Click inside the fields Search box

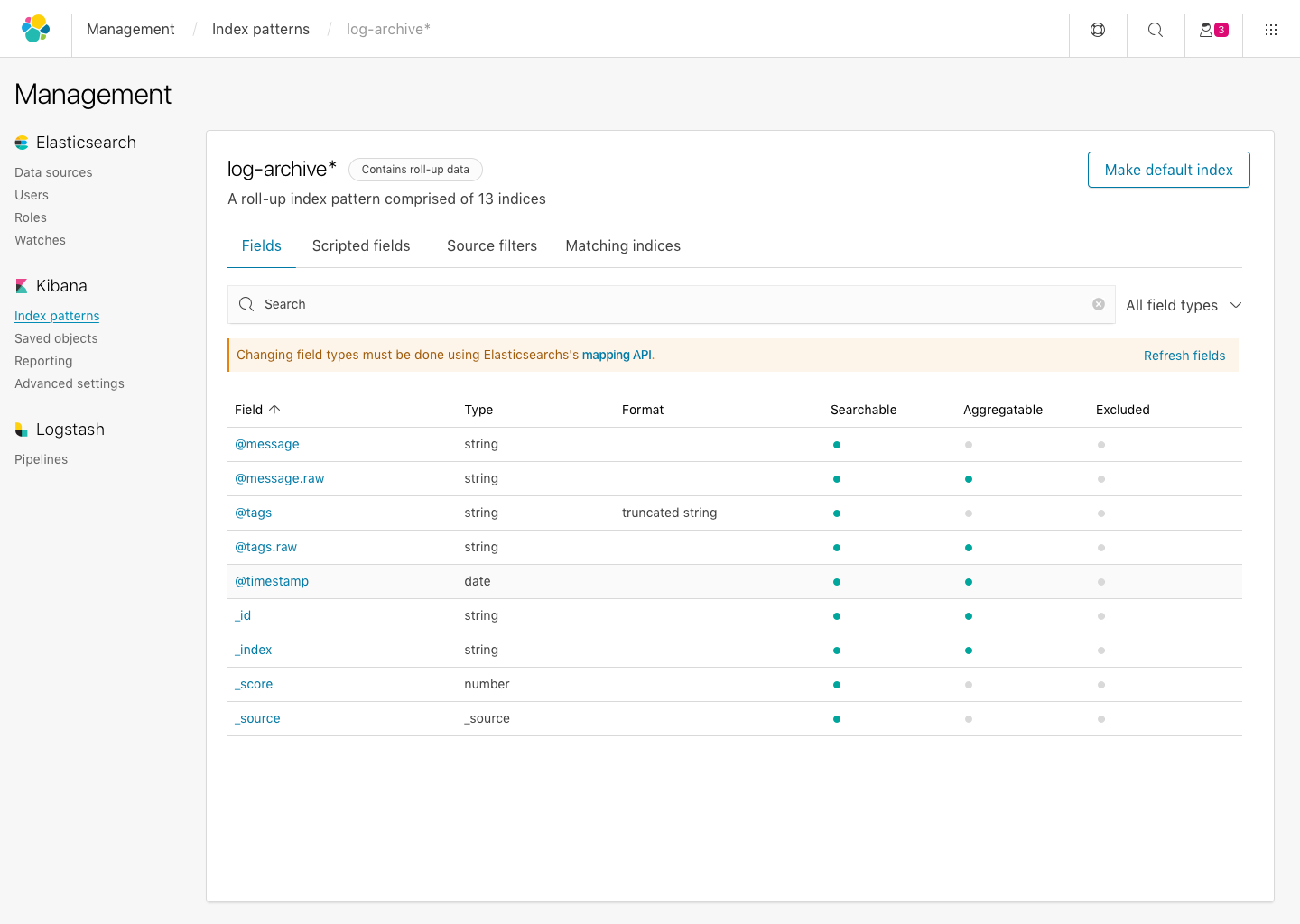(x=668, y=304)
